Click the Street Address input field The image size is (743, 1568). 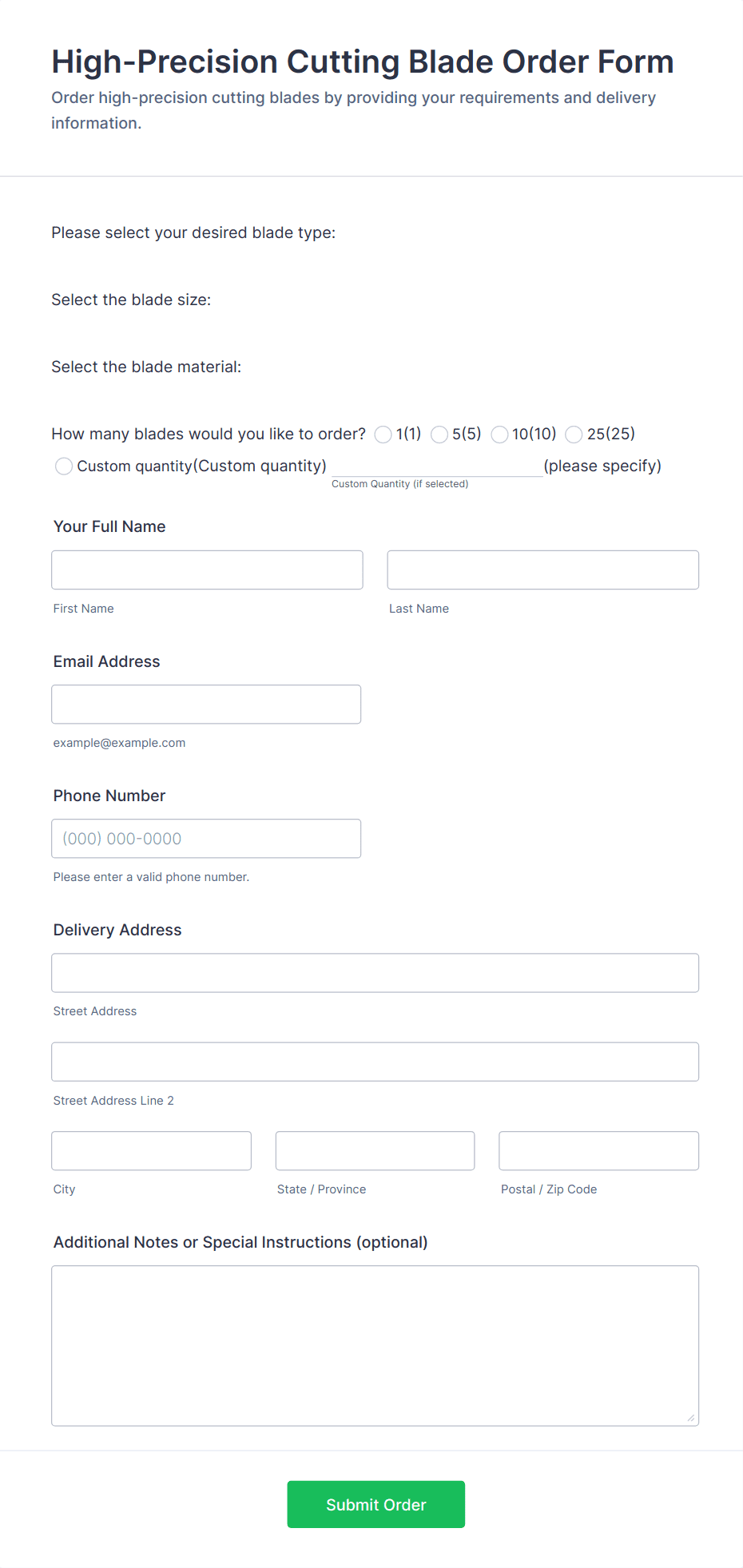point(375,972)
